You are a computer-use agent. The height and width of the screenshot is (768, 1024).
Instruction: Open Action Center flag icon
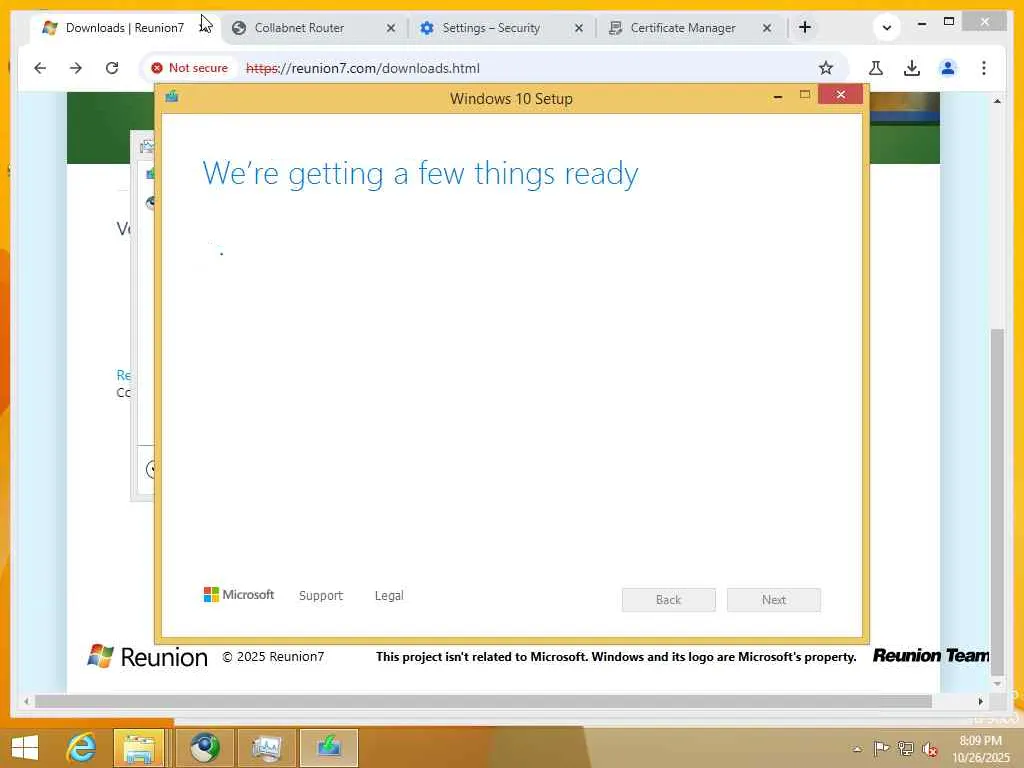(881, 748)
